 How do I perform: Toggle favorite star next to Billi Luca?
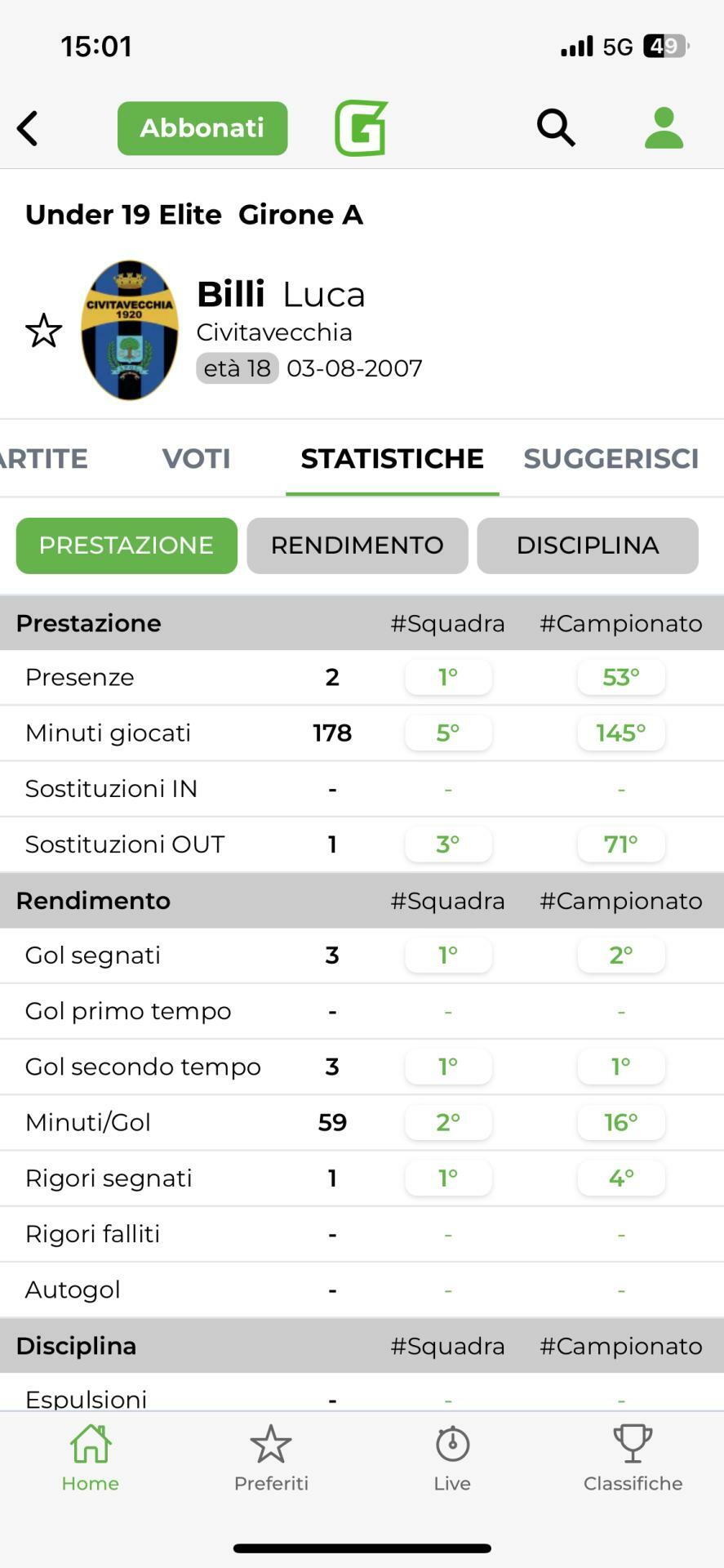[x=43, y=331]
